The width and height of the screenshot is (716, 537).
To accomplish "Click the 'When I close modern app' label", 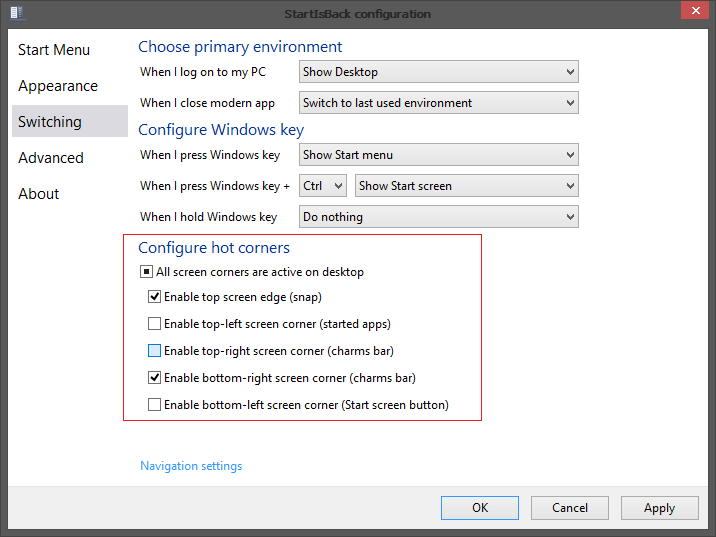I will [207, 103].
